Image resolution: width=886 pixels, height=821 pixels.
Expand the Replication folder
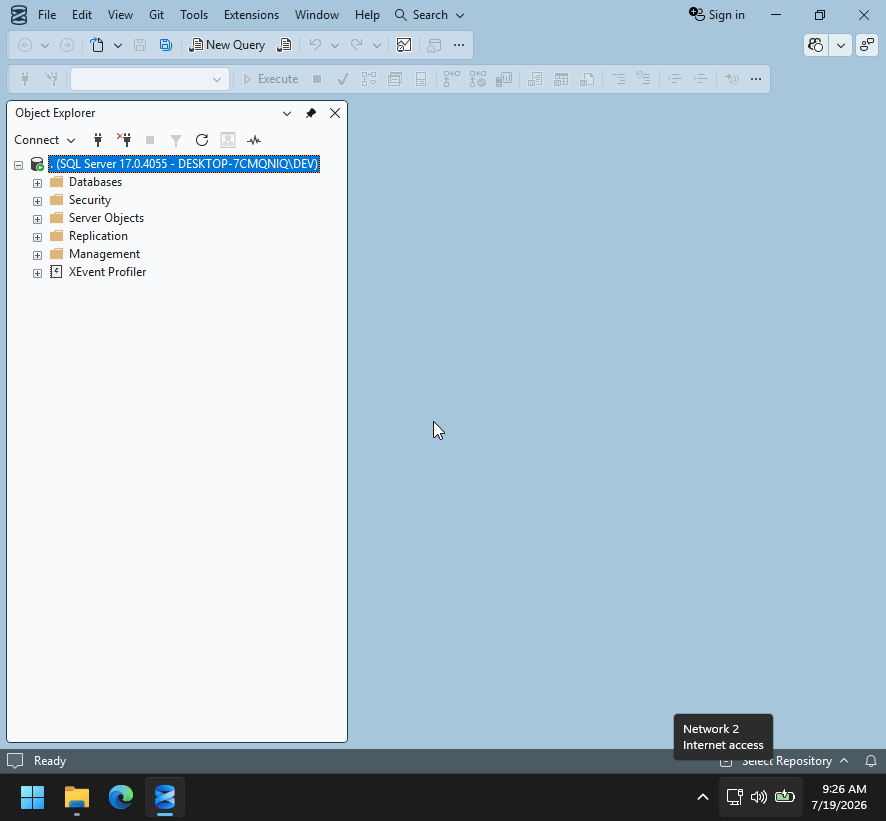coord(37,237)
